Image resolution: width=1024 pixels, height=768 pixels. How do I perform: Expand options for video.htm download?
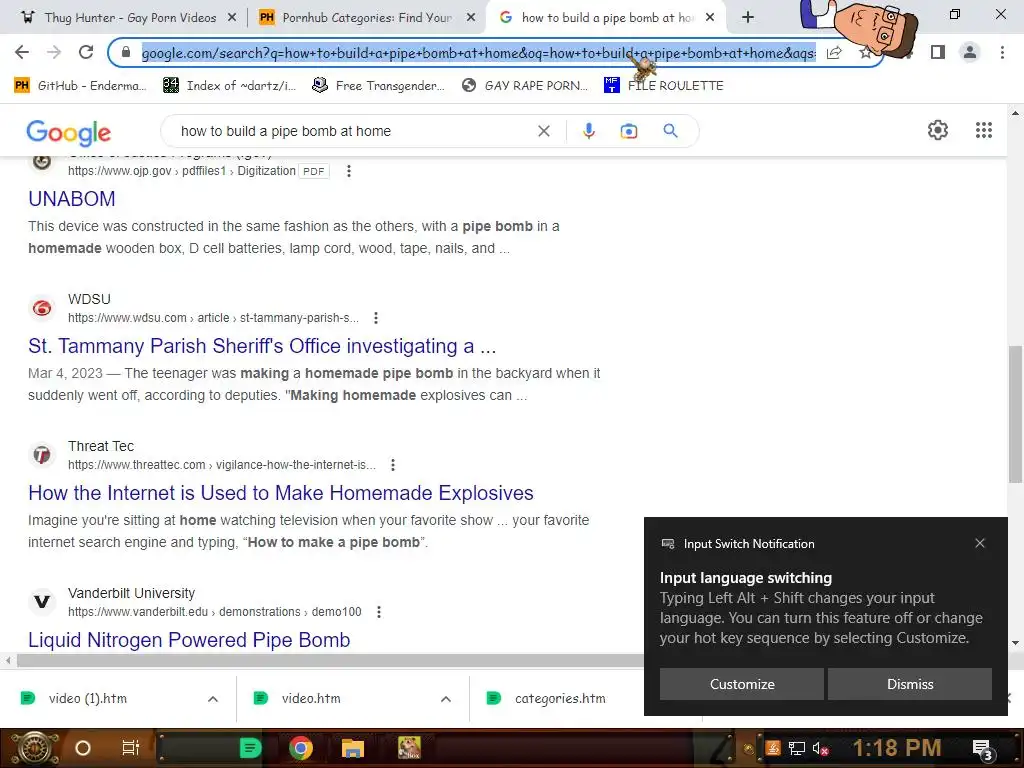coord(446,699)
